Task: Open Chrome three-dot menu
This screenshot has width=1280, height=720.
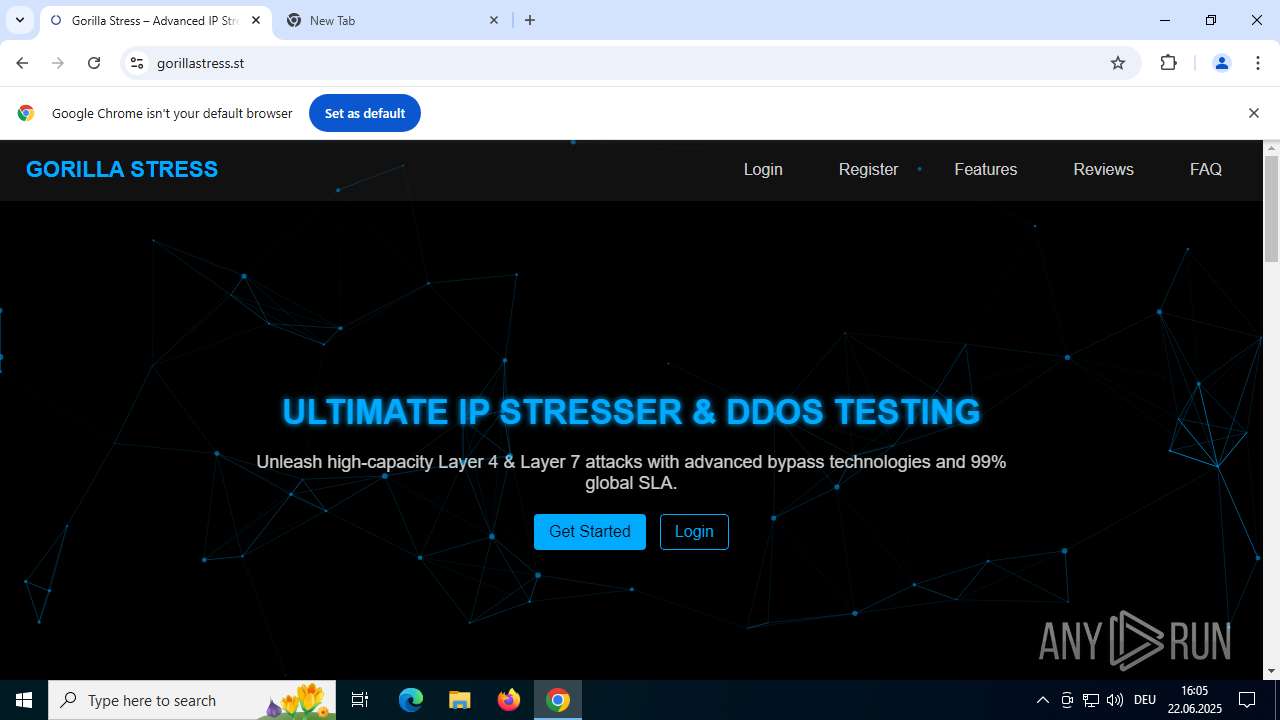Action: pos(1258,63)
